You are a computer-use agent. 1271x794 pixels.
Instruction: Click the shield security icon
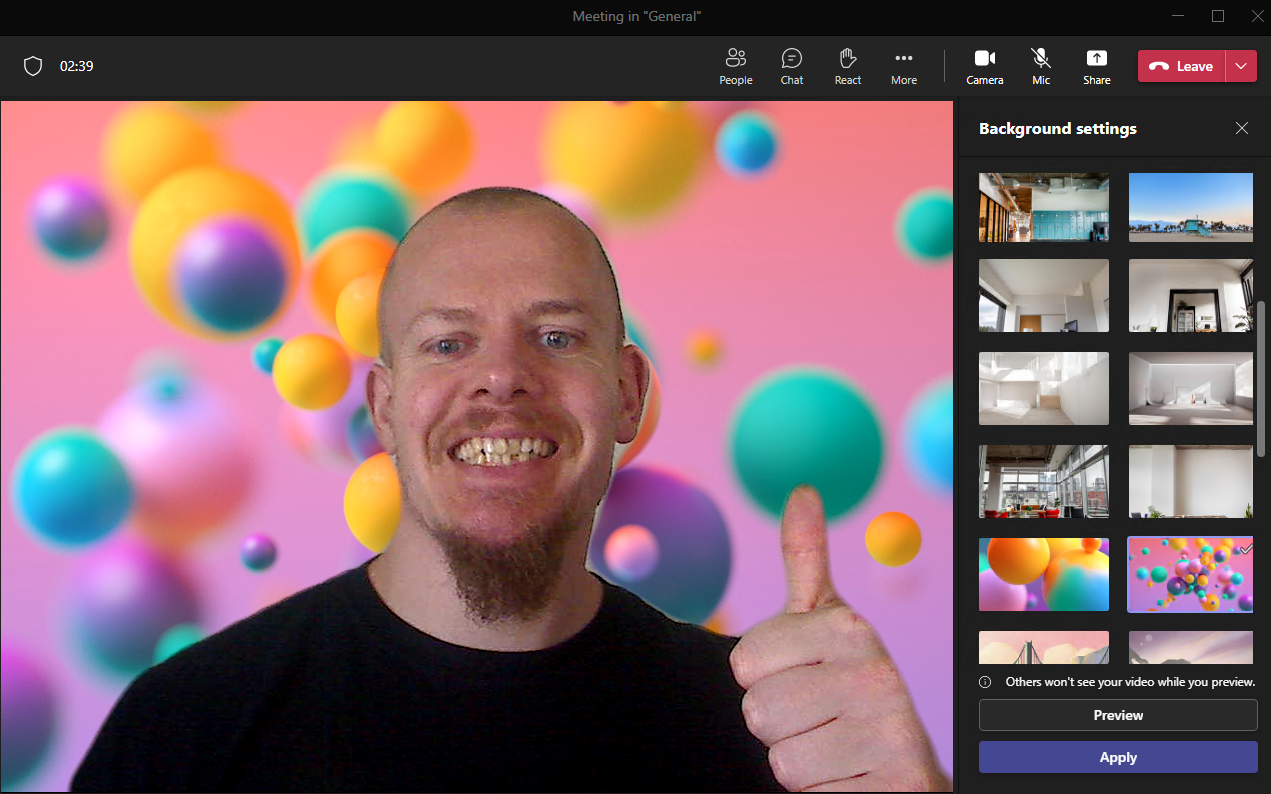33,66
